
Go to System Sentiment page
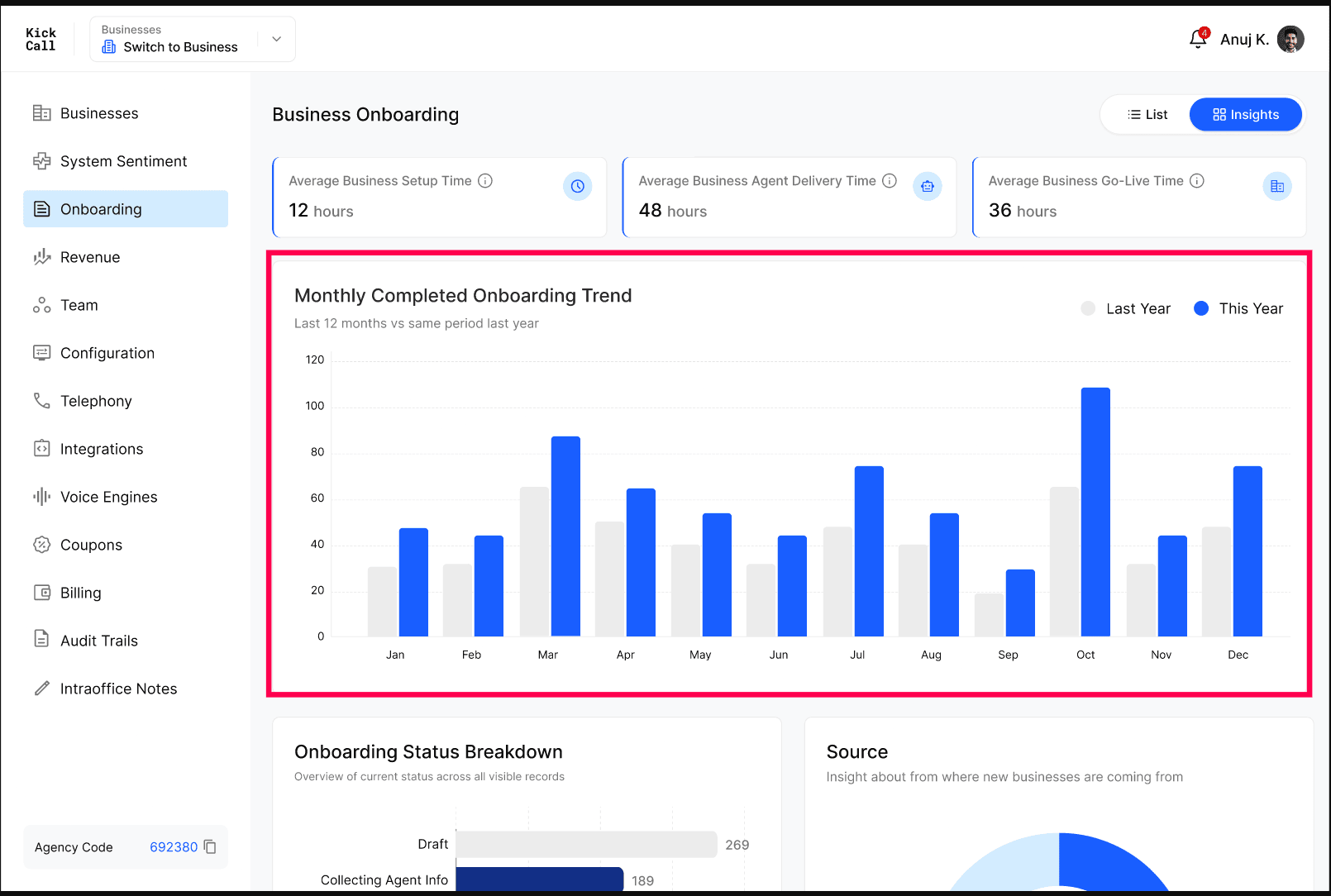click(126, 161)
